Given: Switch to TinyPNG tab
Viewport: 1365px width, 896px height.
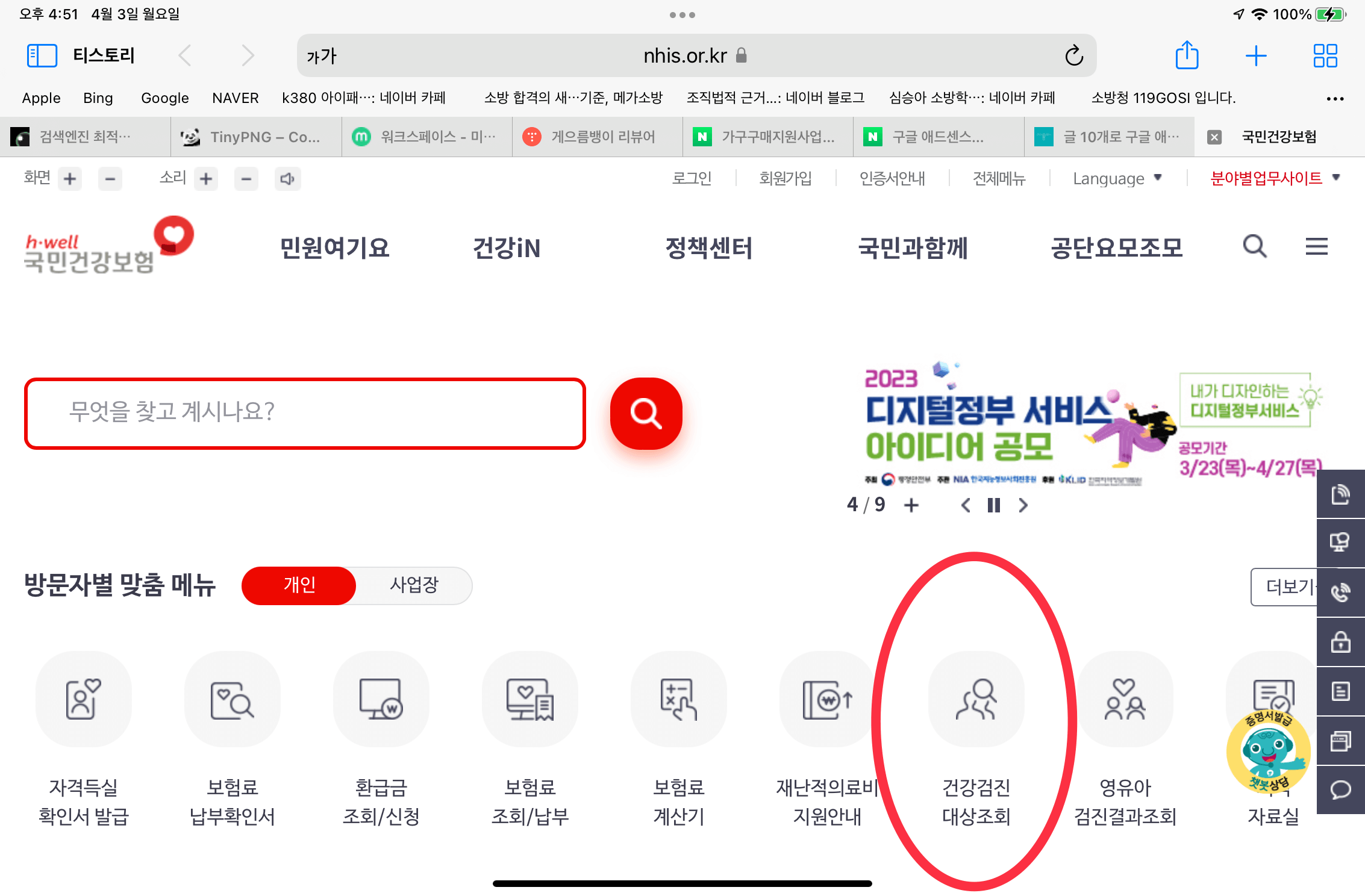Looking at the screenshot, I should [256, 137].
